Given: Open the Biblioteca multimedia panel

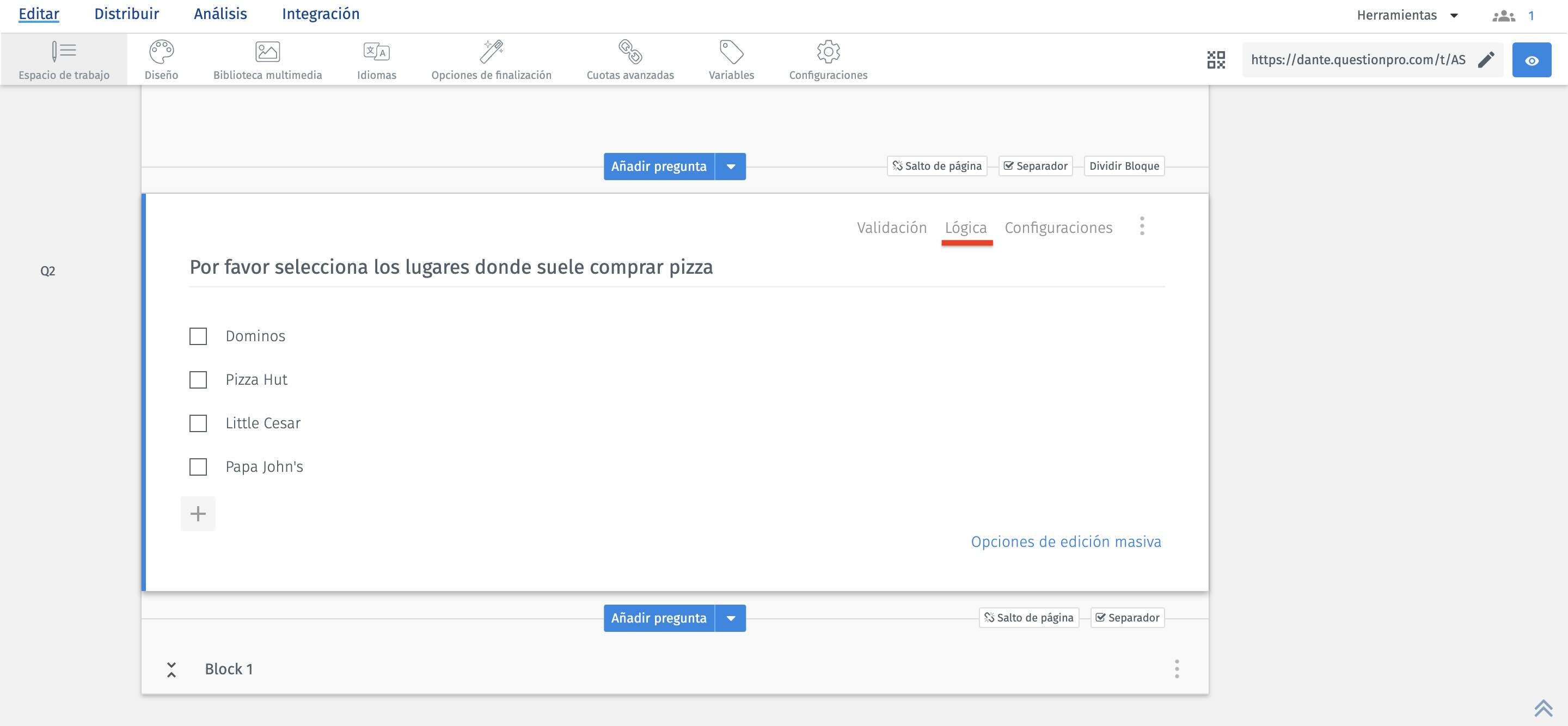Looking at the screenshot, I should tap(268, 58).
